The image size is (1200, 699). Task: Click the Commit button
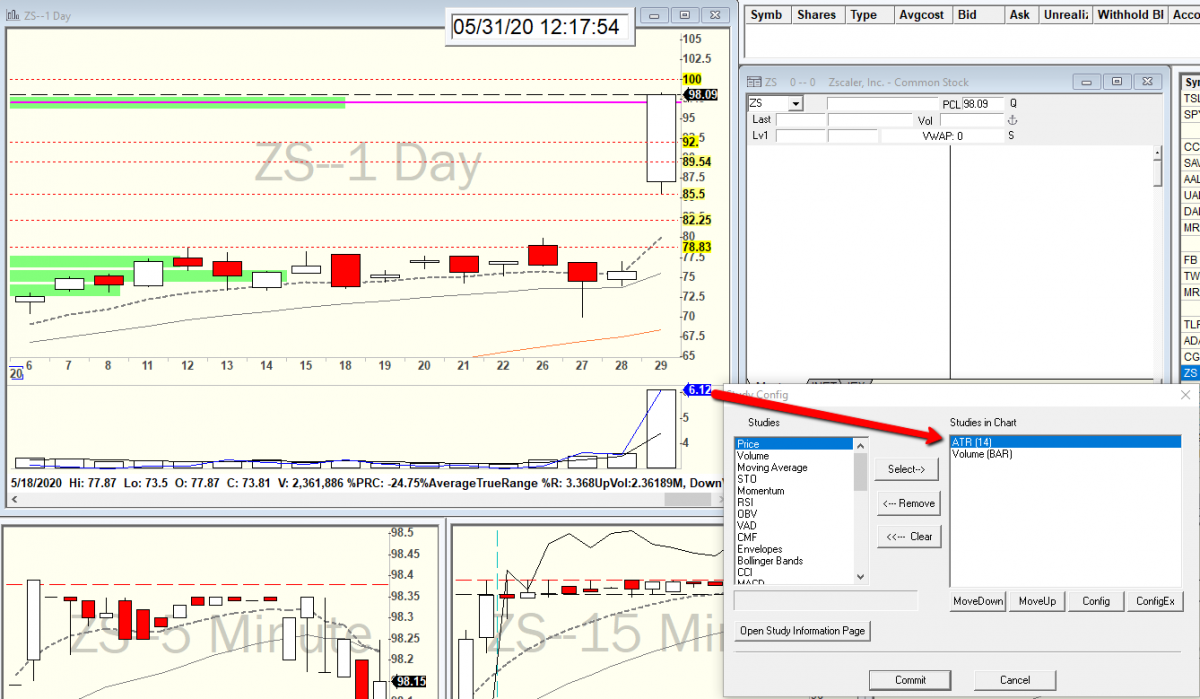(x=910, y=680)
